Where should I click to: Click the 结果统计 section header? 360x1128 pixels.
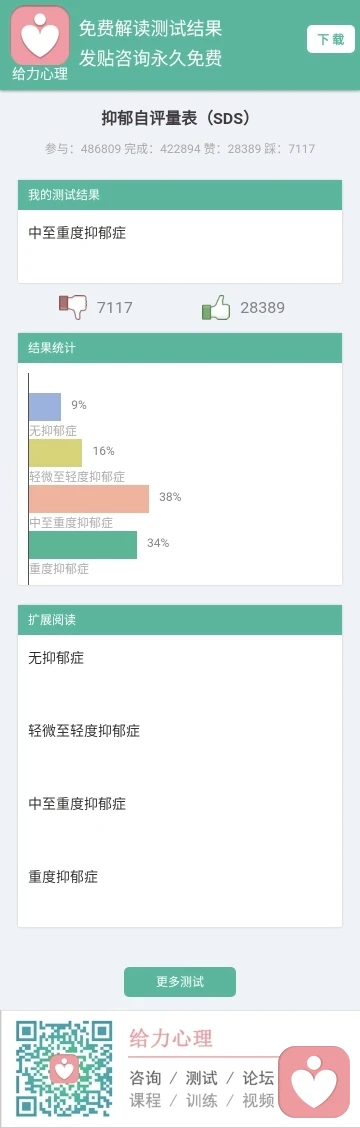pyautogui.click(x=180, y=348)
